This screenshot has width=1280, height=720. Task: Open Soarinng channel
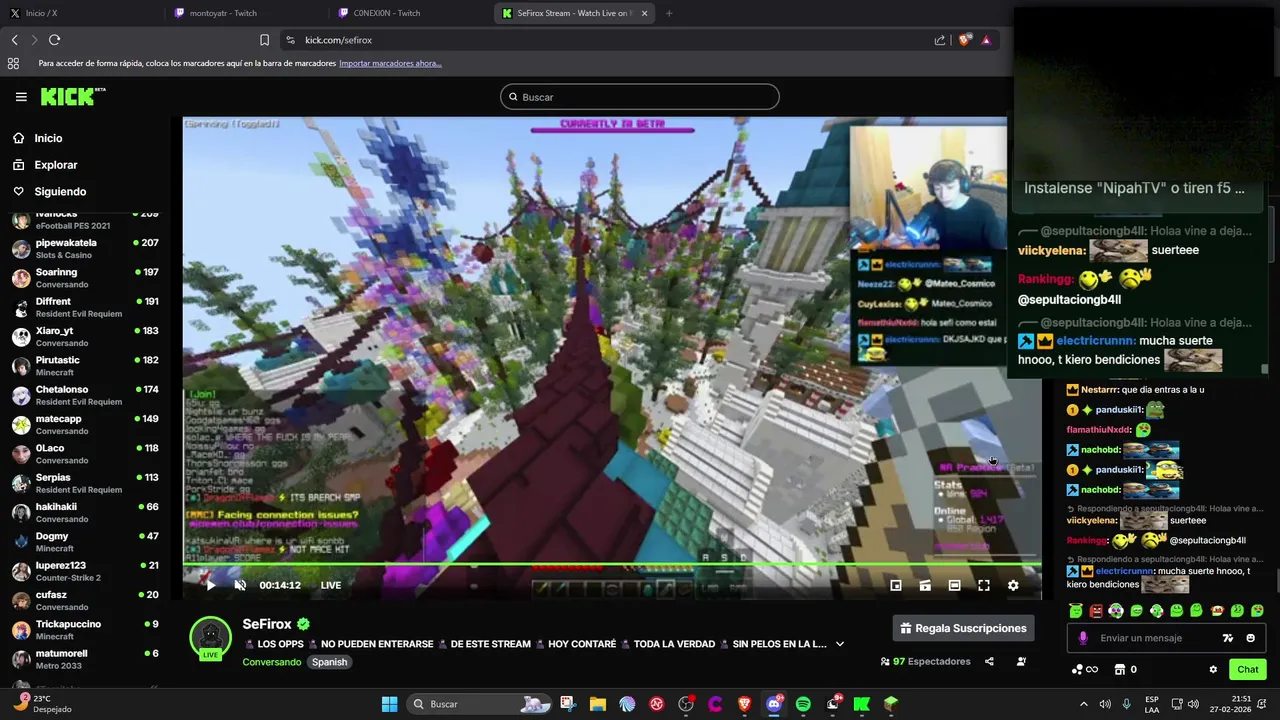85,278
